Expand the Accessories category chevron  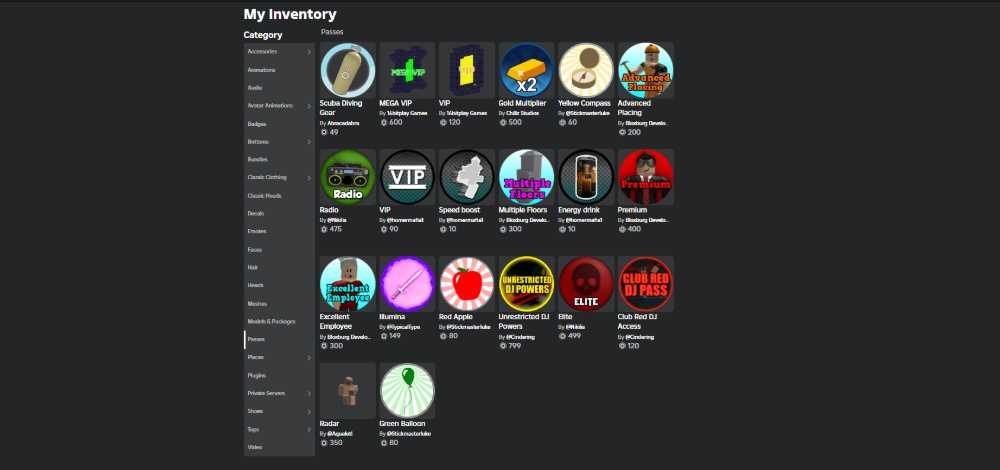309,52
